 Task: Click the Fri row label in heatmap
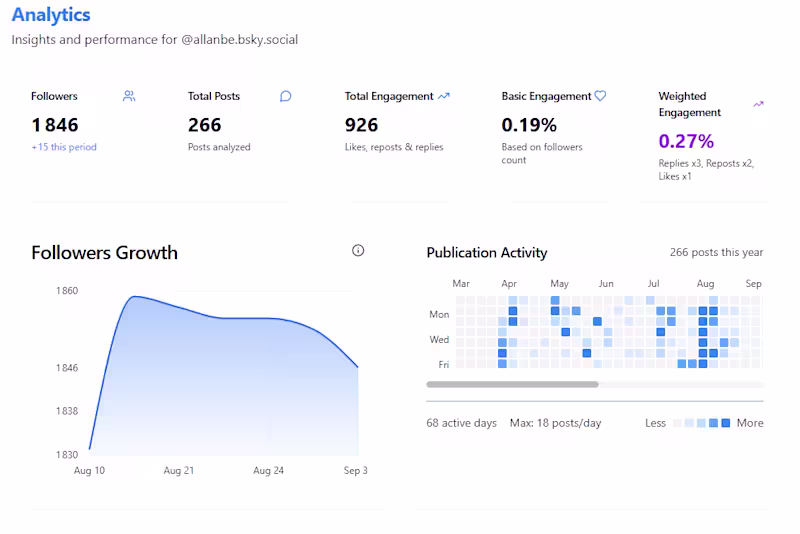tap(443, 364)
